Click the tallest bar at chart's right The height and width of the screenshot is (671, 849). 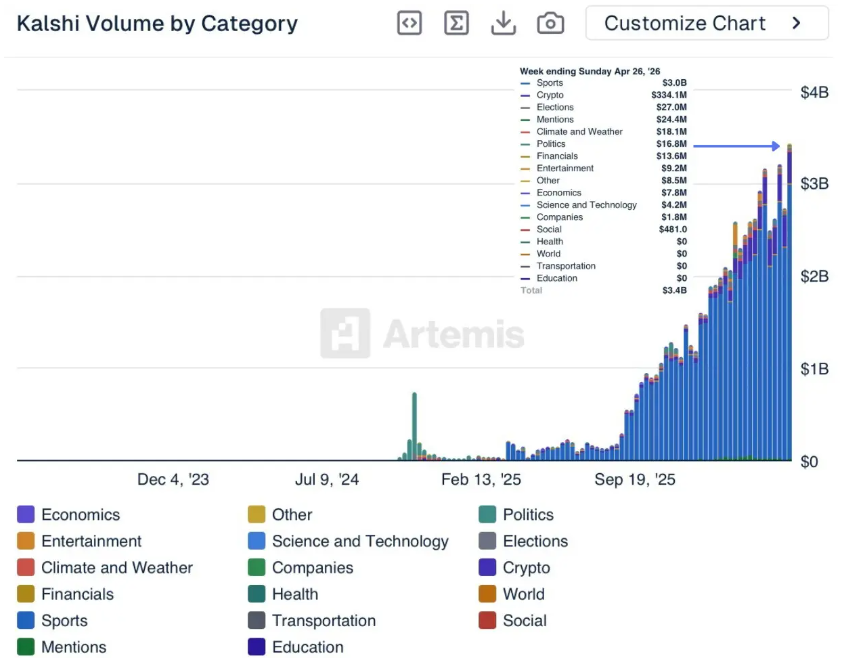[789, 300]
